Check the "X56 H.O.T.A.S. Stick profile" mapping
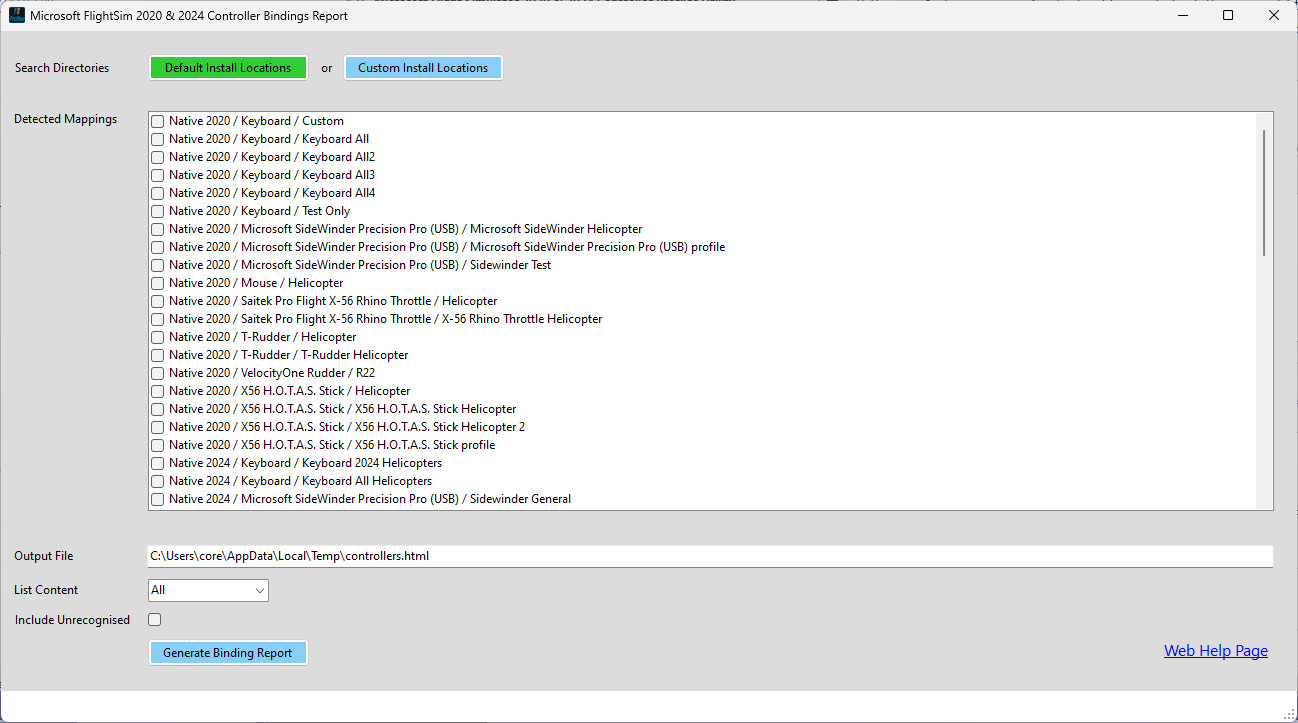Screen dimensions: 1298x723 coord(158,445)
